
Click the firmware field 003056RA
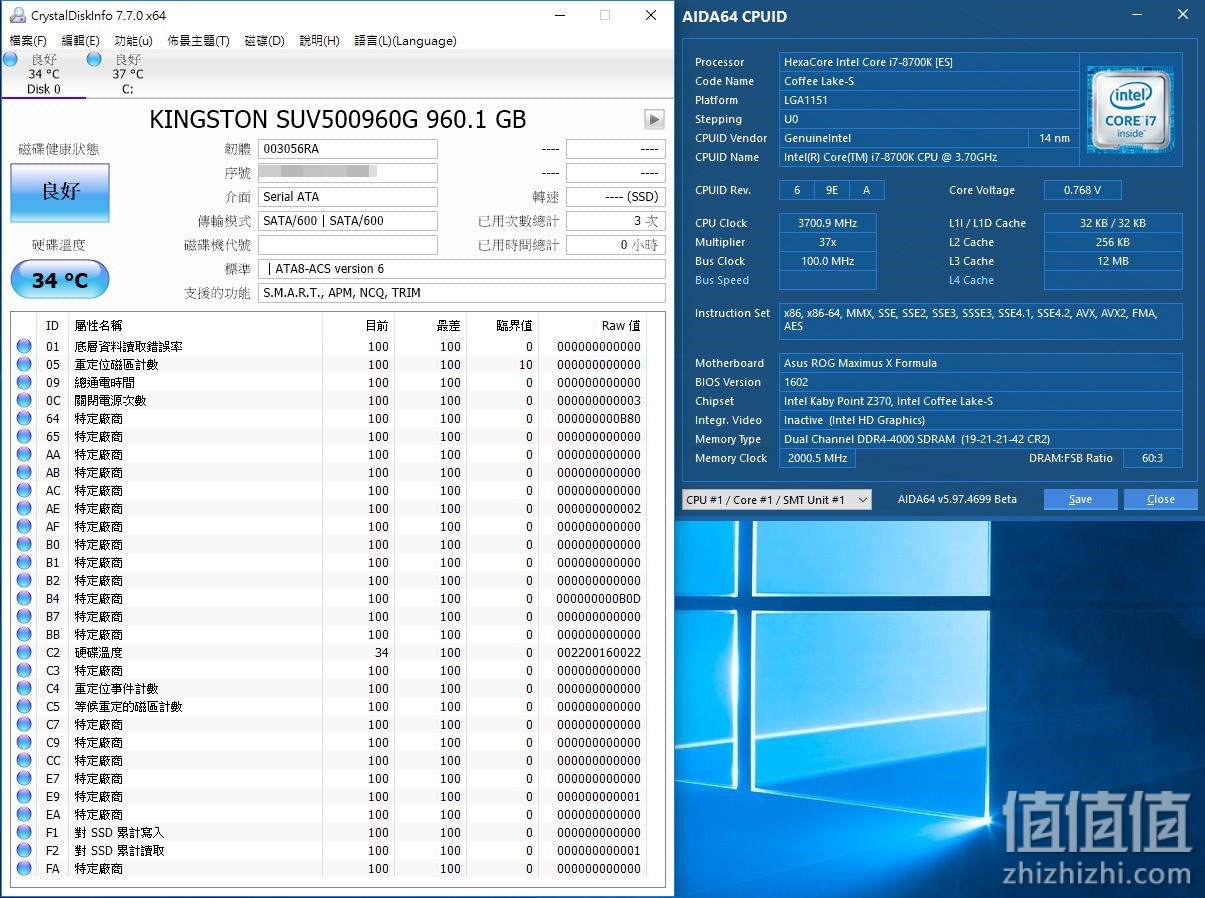(348, 149)
